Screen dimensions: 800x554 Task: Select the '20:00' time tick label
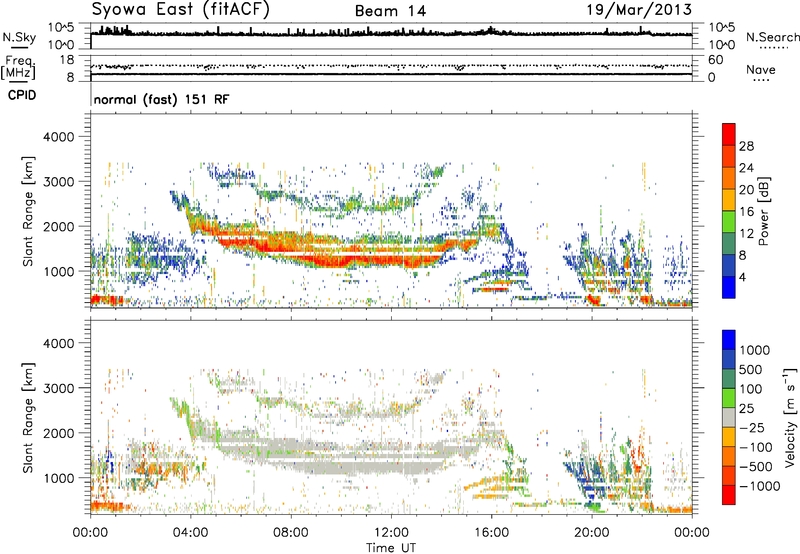click(x=592, y=533)
